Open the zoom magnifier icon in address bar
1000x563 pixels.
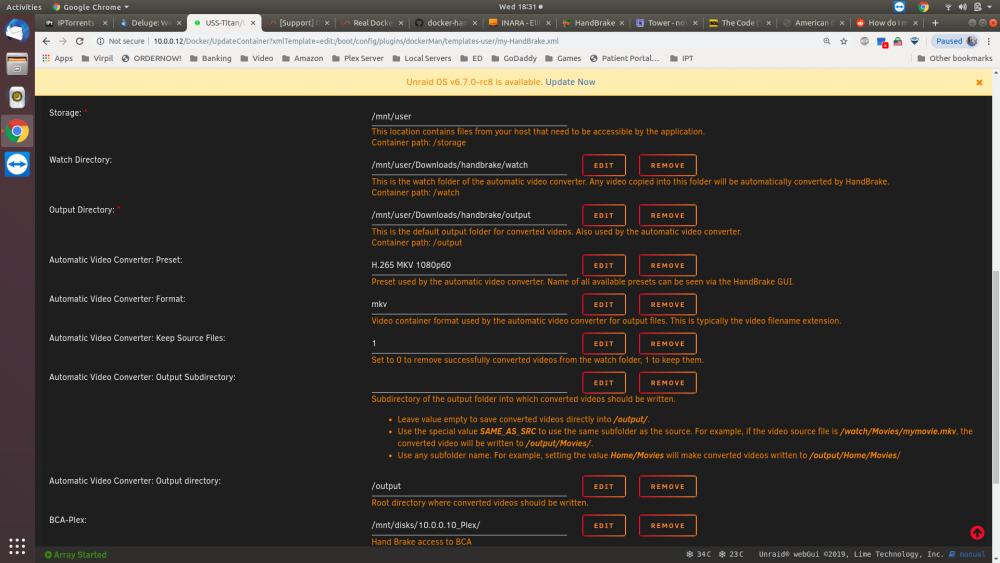click(827, 41)
